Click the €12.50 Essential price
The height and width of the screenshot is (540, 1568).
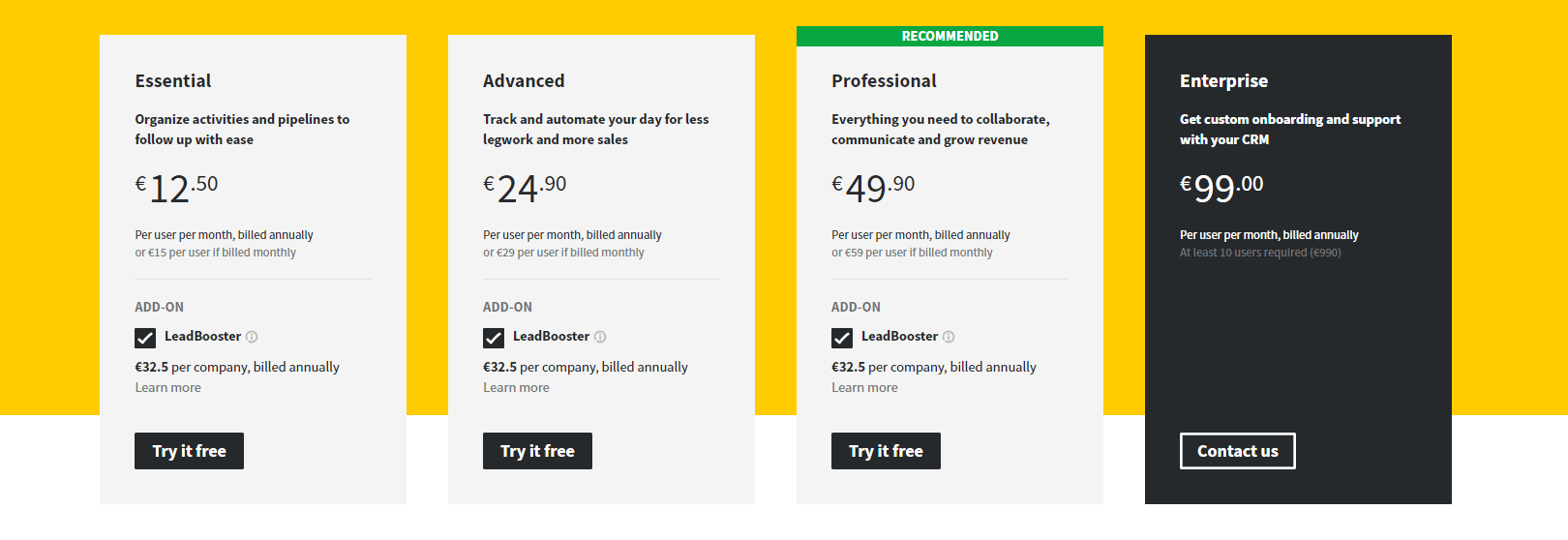[x=177, y=188]
